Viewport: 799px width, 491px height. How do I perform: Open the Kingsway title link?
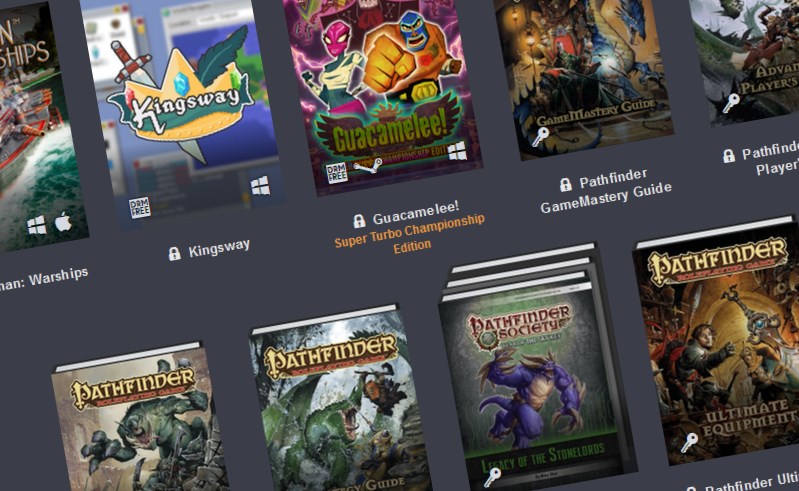coord(219,248)
